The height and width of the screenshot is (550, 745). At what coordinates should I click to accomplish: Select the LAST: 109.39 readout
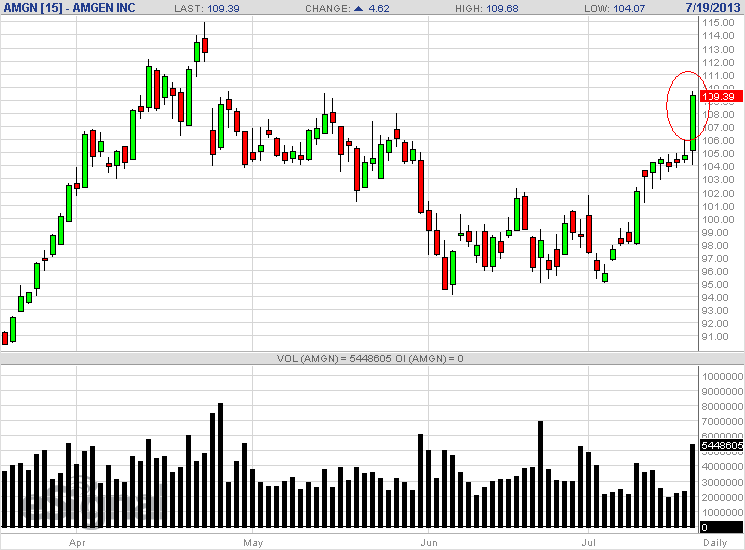pos(207,9)
